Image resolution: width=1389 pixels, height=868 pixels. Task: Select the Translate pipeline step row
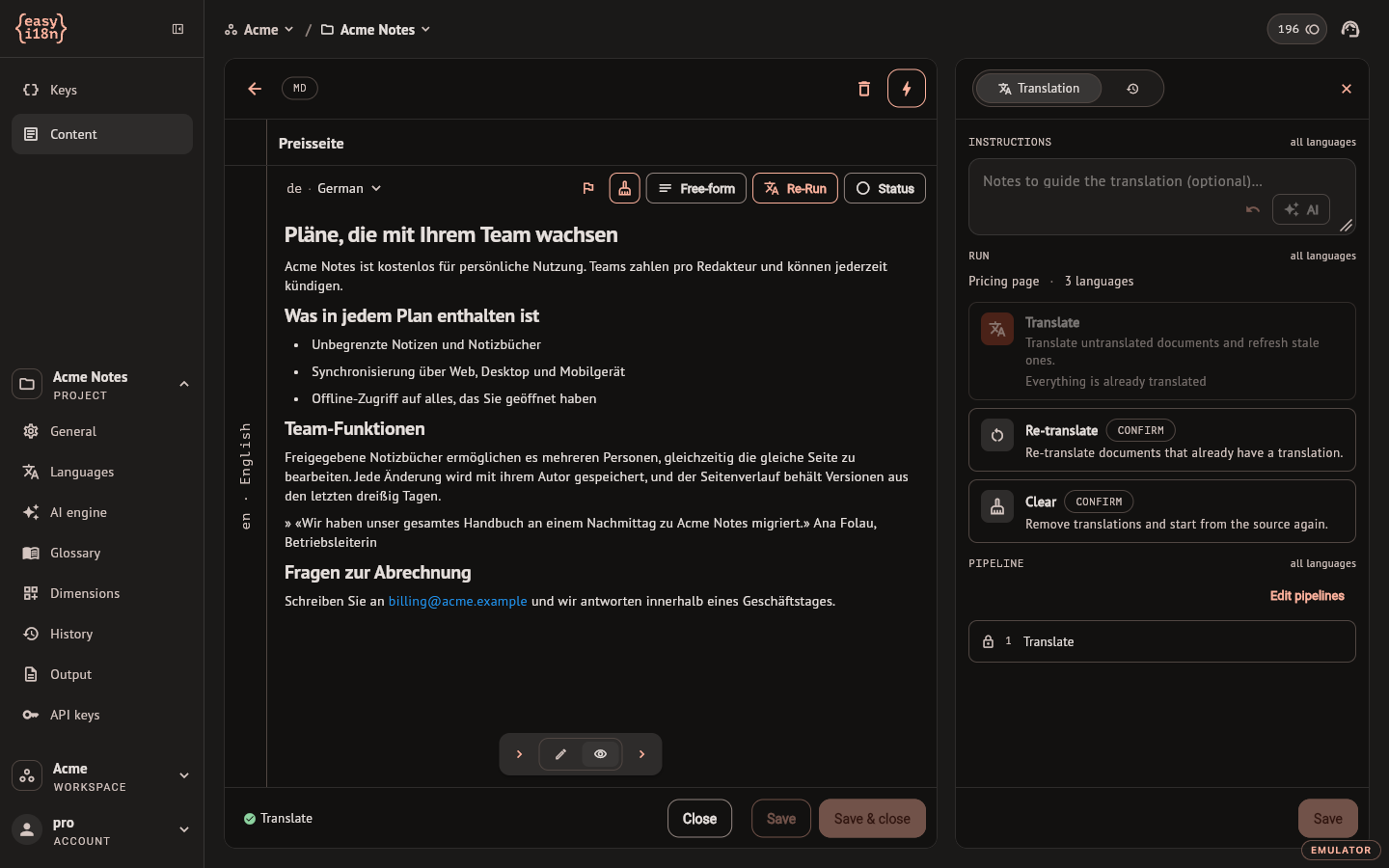(x=1162, y=641)
